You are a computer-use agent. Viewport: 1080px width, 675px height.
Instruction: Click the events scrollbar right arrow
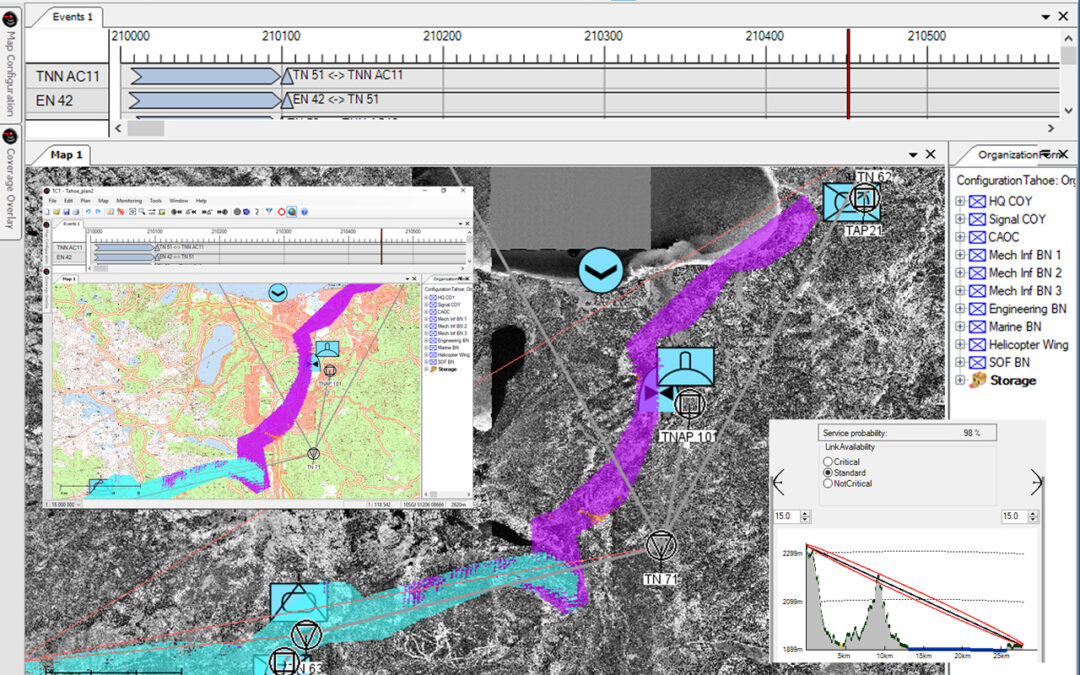(x=1050, y=128)
